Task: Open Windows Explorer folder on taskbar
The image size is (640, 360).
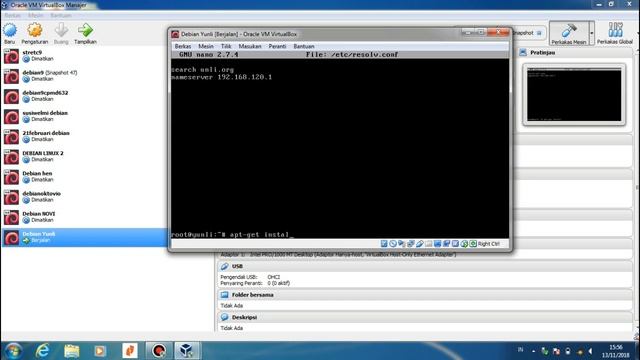Action: tap(72, 351)
